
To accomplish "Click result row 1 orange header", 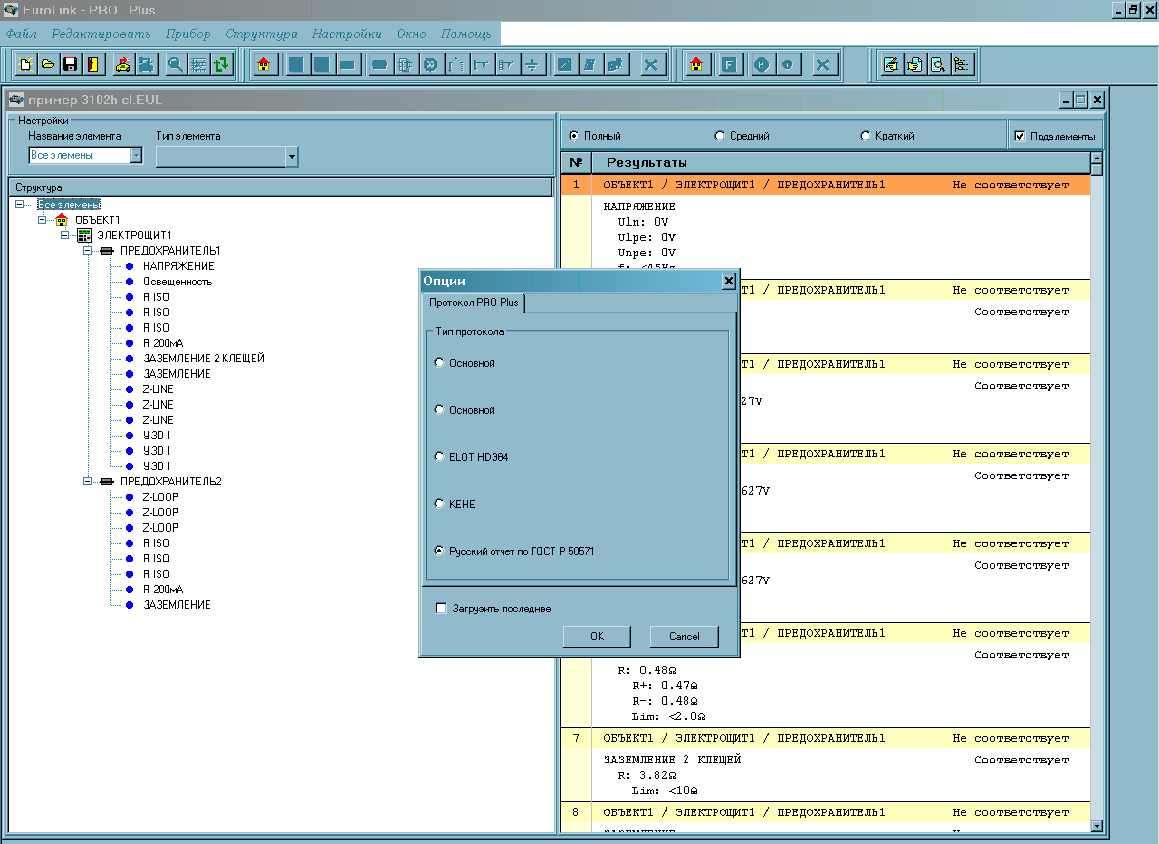I will click(x=826, y=185).
